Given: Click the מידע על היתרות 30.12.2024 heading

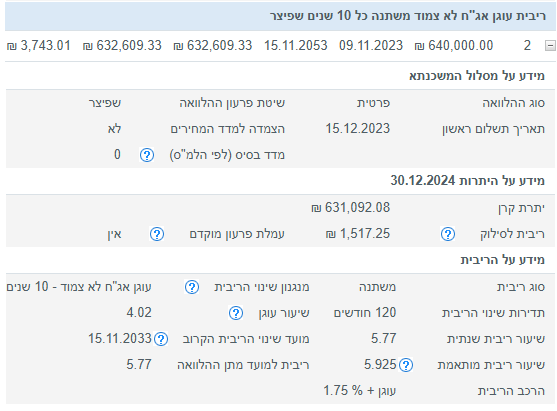Looking at the screenshot, I should (467, 180).
